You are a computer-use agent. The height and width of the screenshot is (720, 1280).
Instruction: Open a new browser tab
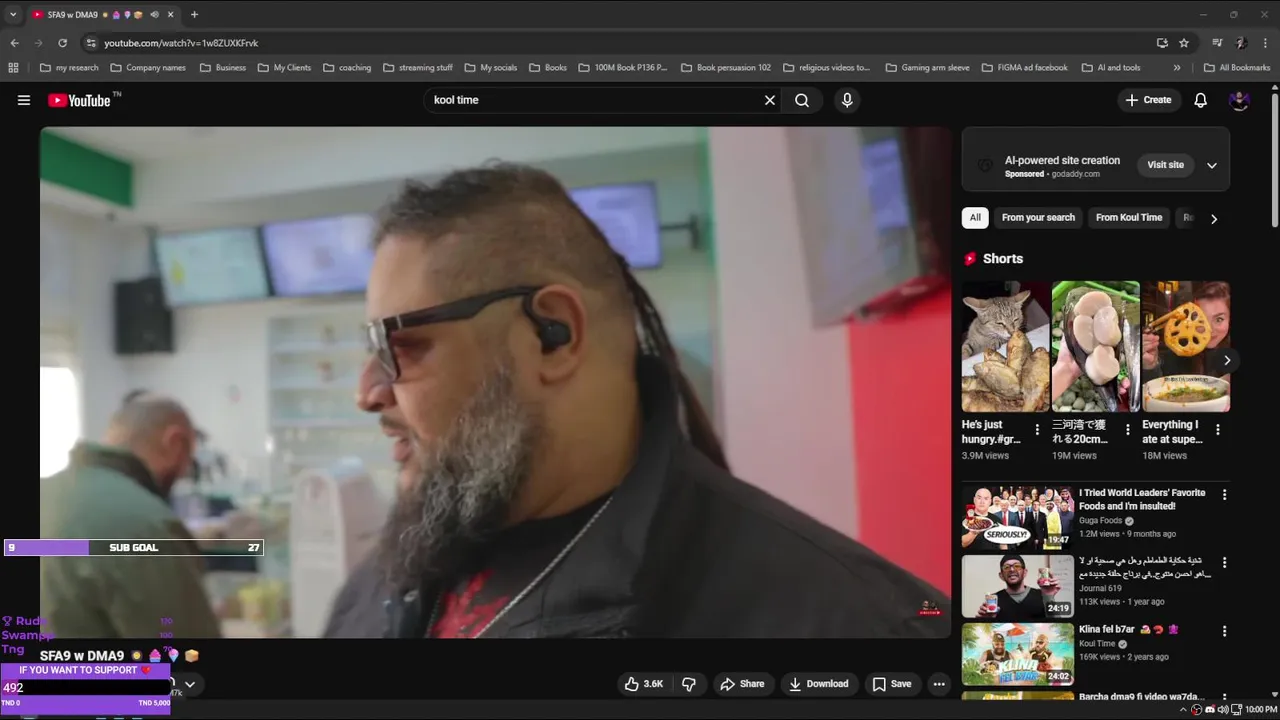point(194,15)
